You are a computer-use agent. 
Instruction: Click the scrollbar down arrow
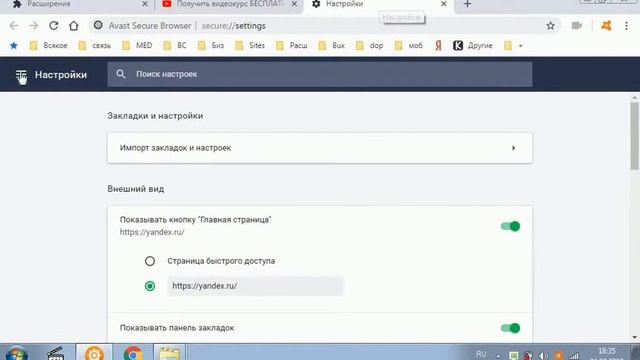[635, 338]
